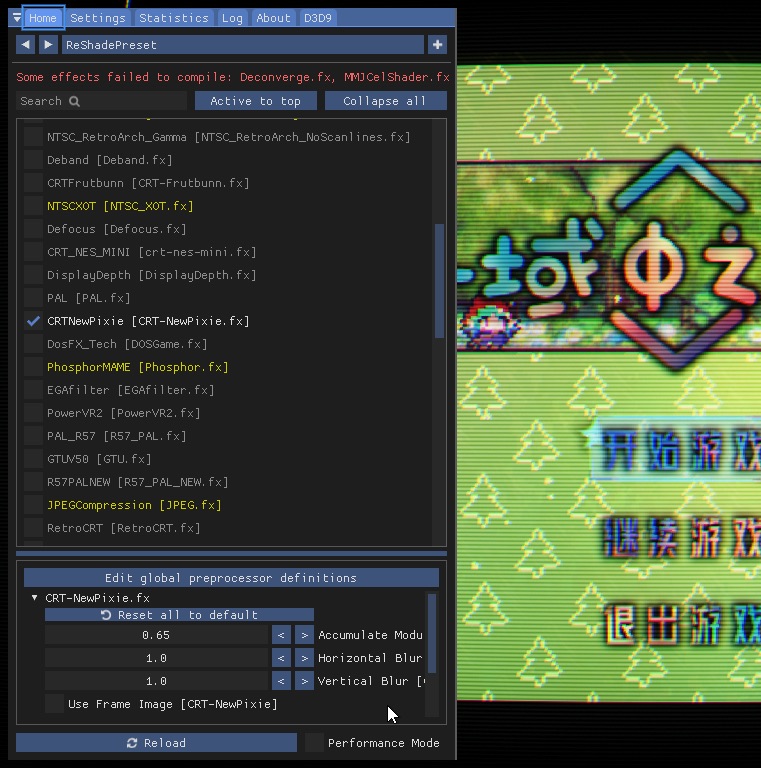Go to the previous preset arrow
This screenshot has width=761, height=768.
(25, 45)
